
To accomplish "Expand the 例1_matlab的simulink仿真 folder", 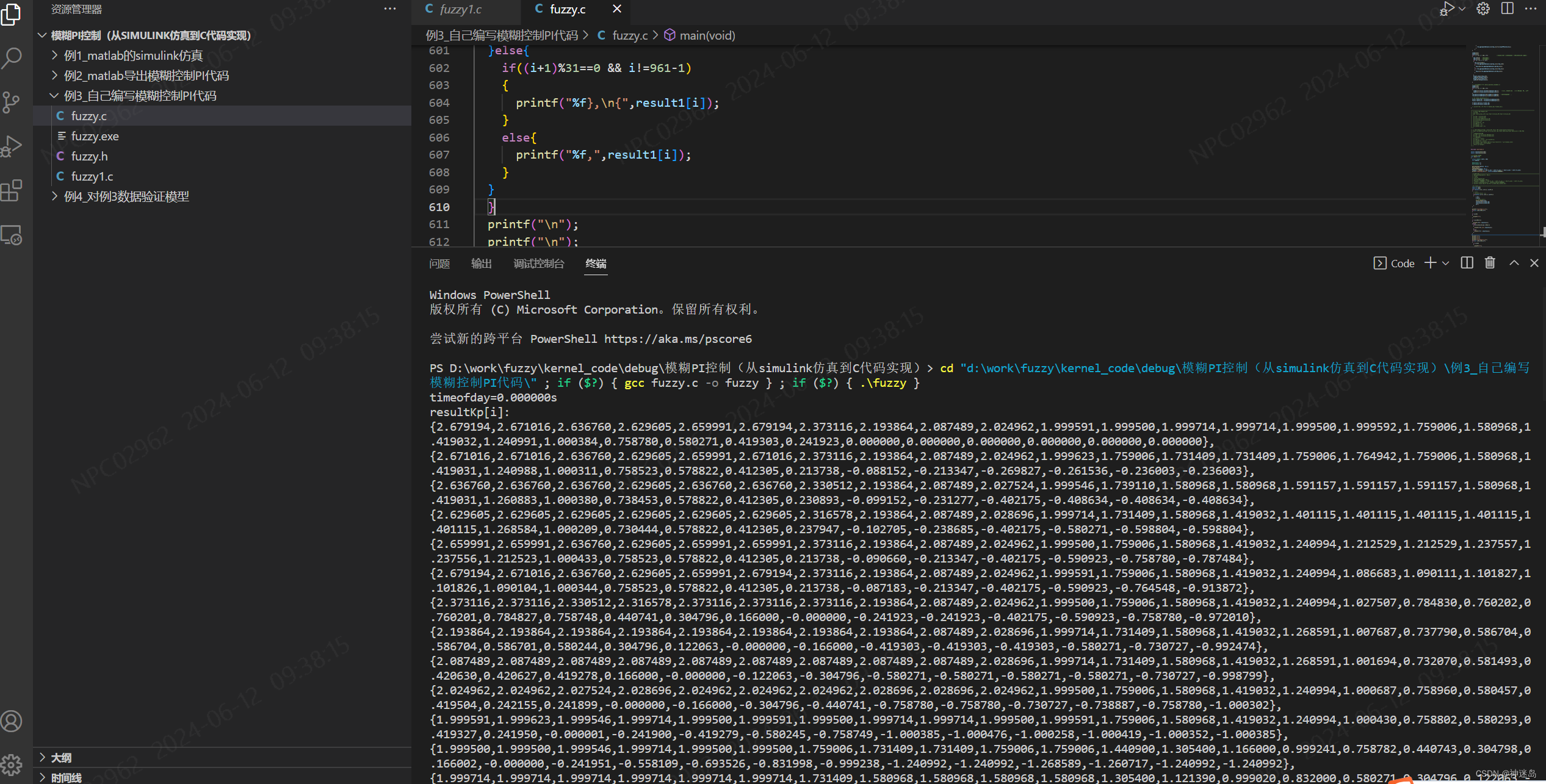I will pyautogui.click(x=133, y=56).
